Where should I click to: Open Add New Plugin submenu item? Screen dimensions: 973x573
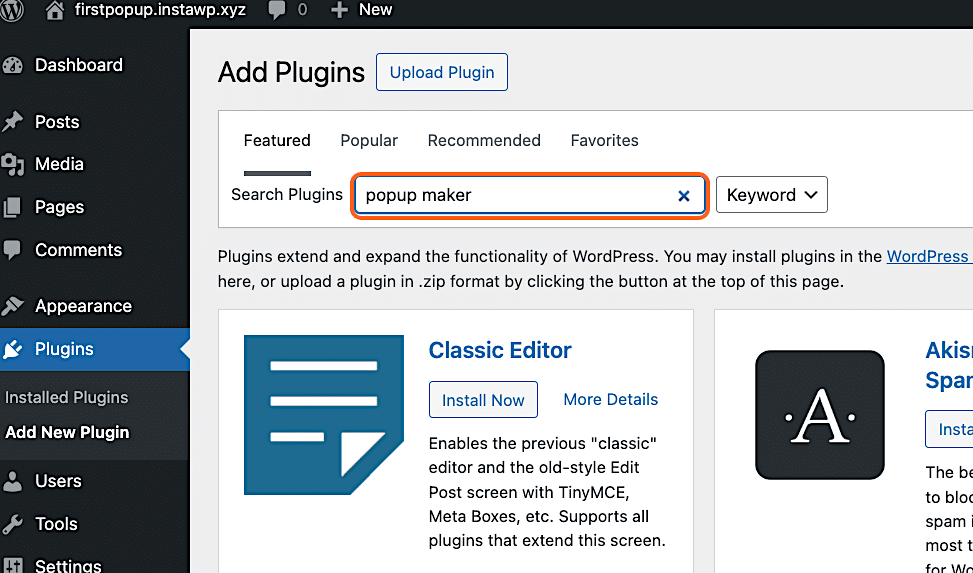pos(67,432)
